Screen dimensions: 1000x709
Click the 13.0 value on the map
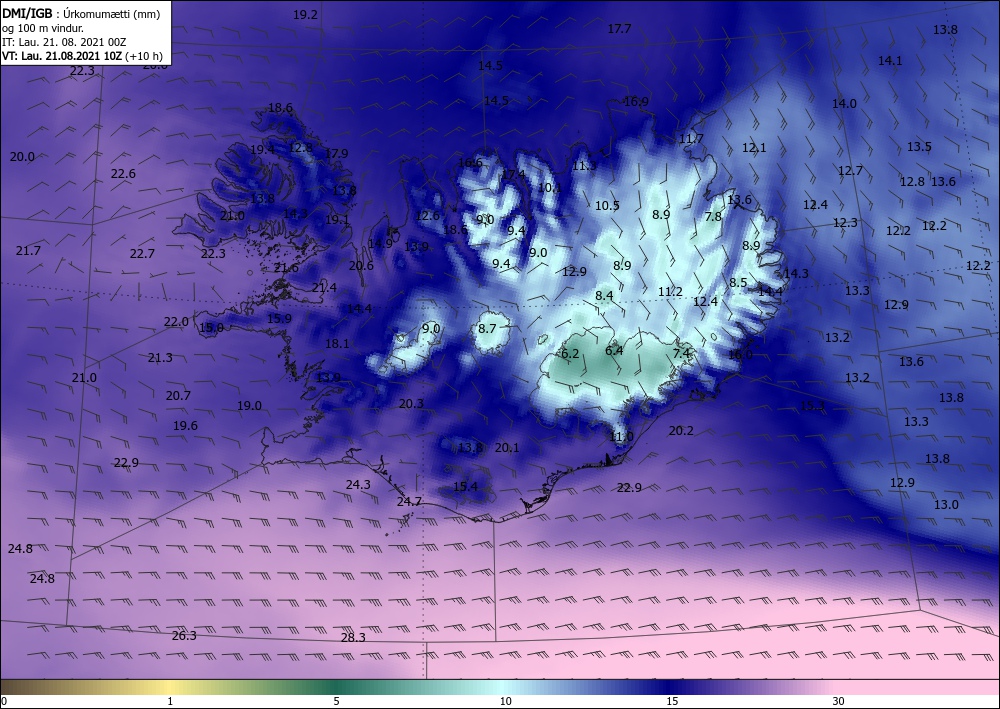coord(946,504)
